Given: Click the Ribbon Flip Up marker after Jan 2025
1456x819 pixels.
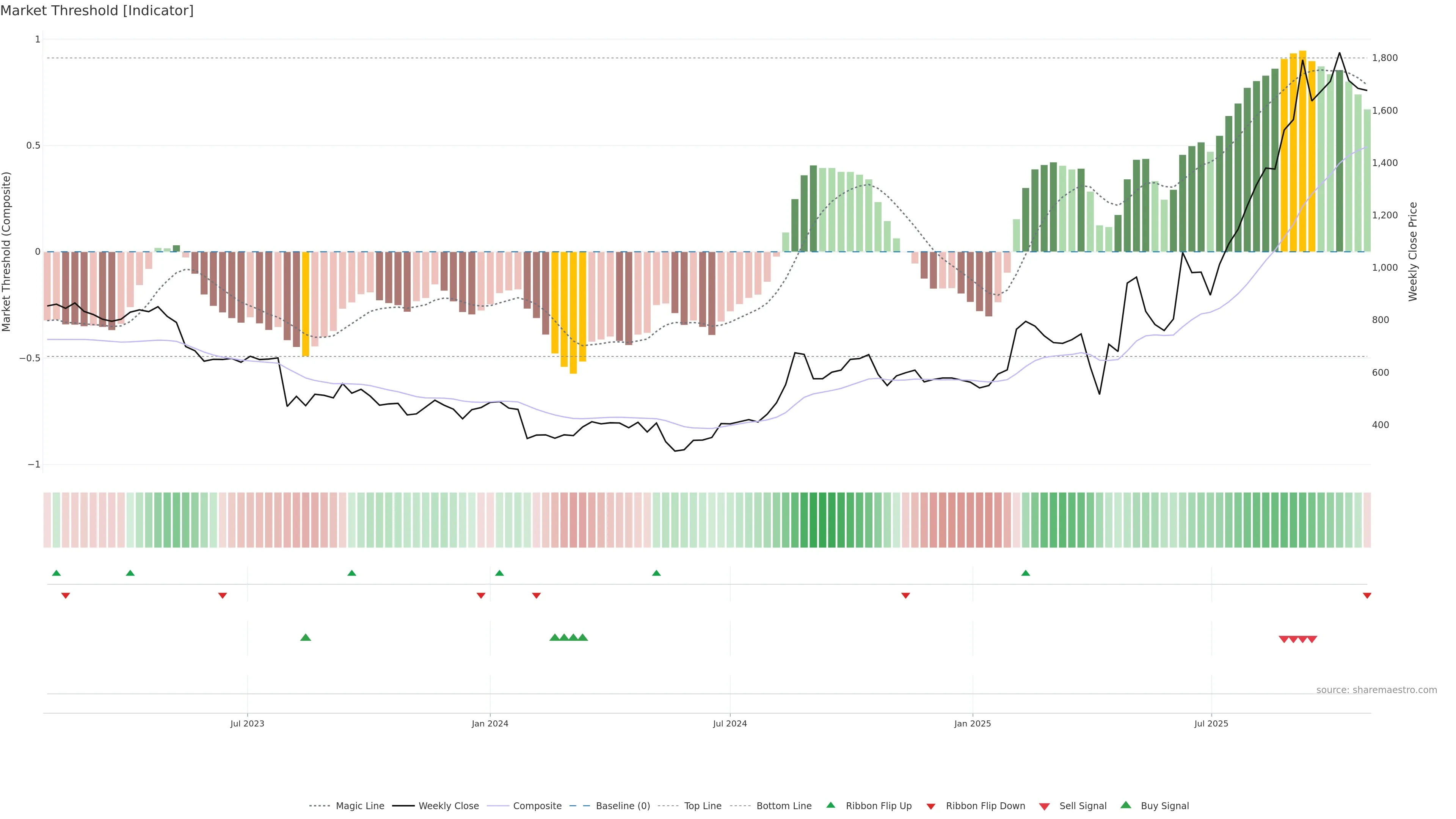Looking at the screenshot, I should coord(1026,573).
